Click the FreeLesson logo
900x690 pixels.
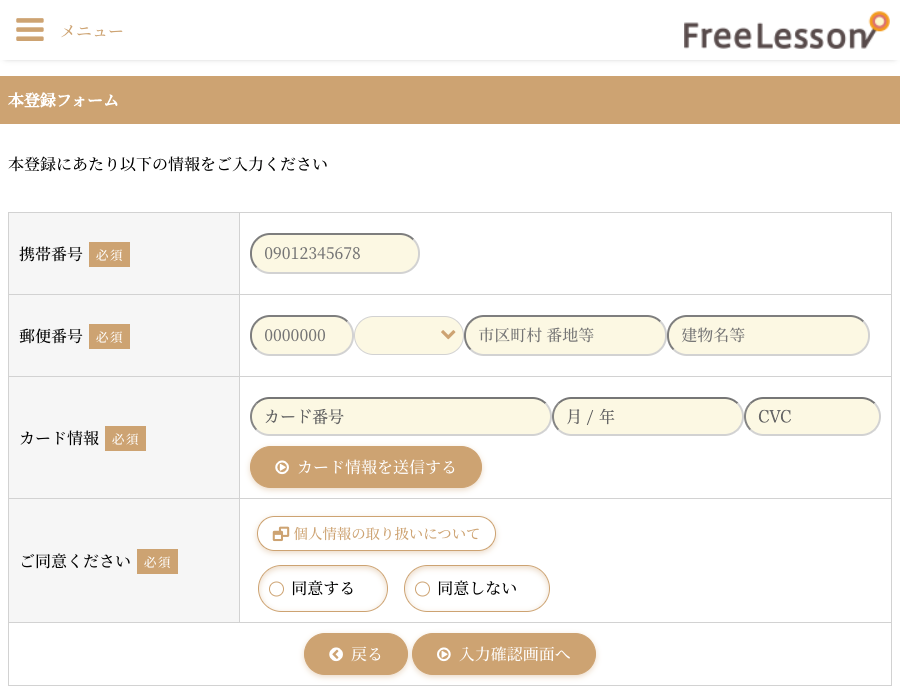785,31
